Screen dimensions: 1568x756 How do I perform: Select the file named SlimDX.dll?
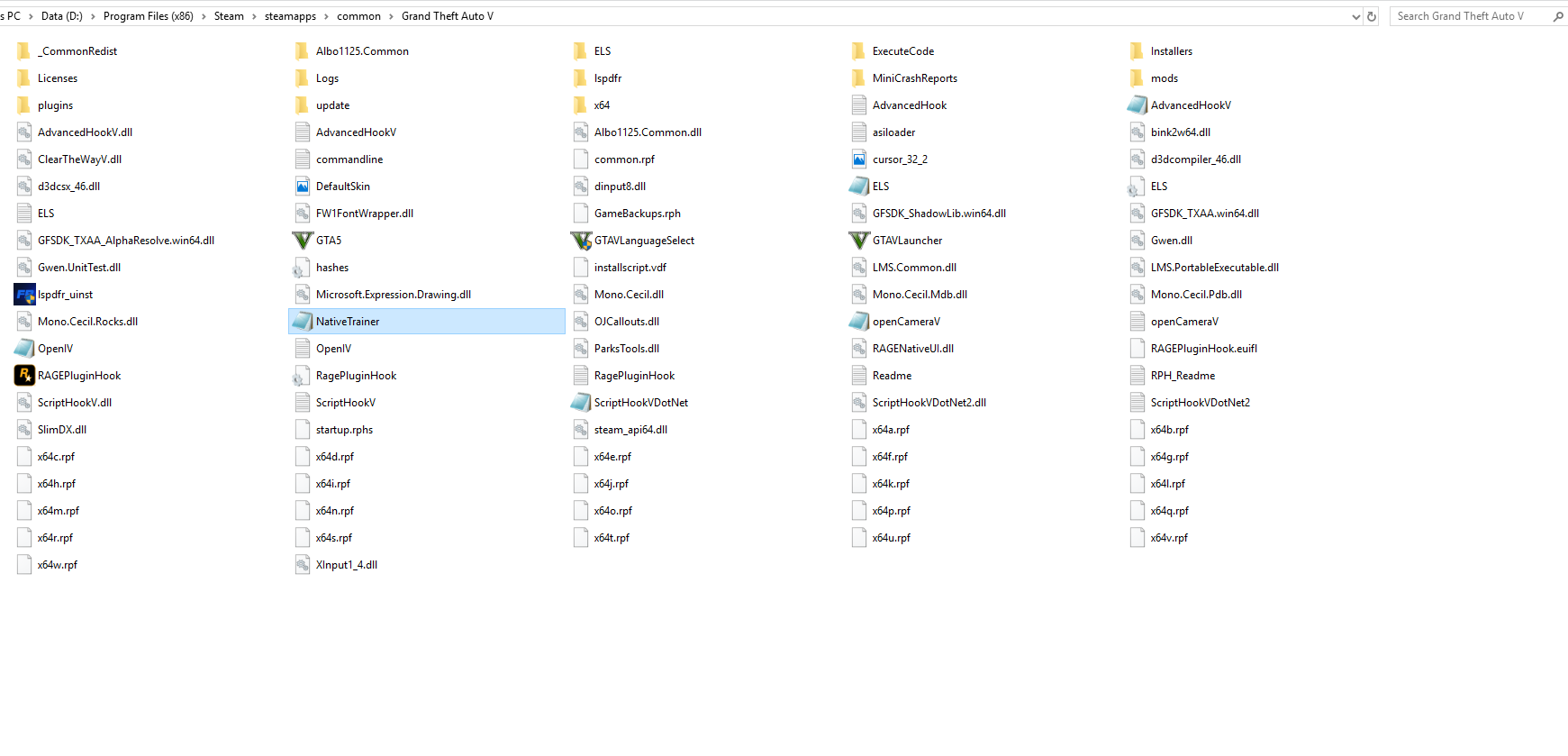(x=62, y=430)
